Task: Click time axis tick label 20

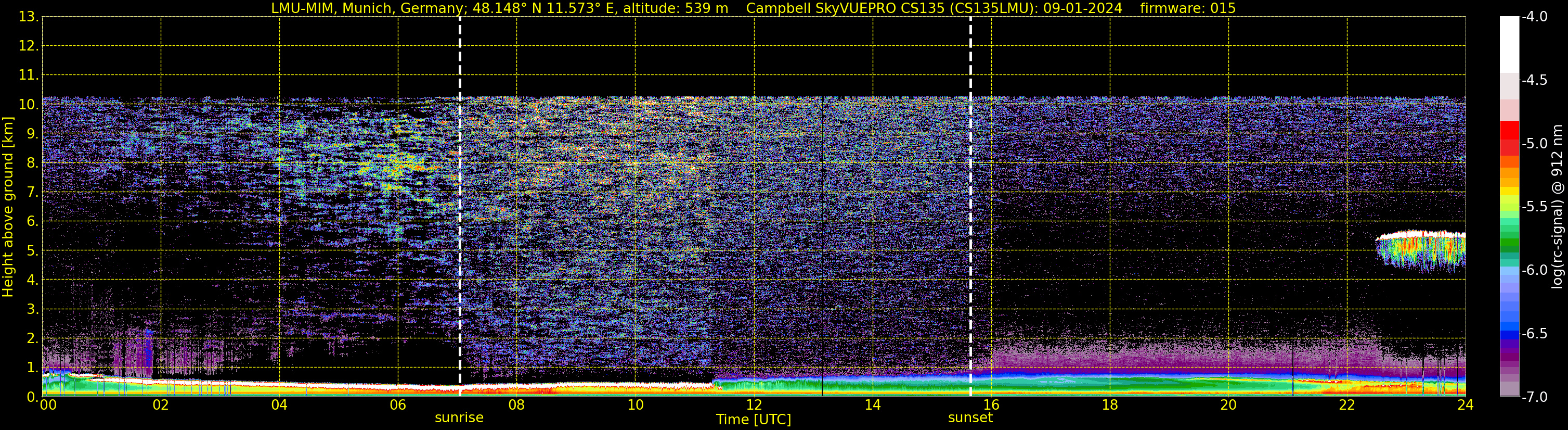Action: [1228, 405]
